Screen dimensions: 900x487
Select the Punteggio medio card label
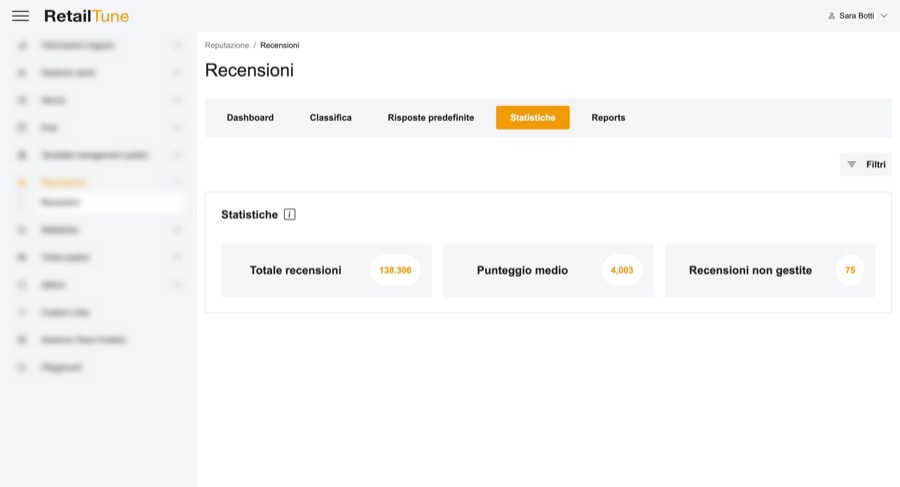click(522, 270)
